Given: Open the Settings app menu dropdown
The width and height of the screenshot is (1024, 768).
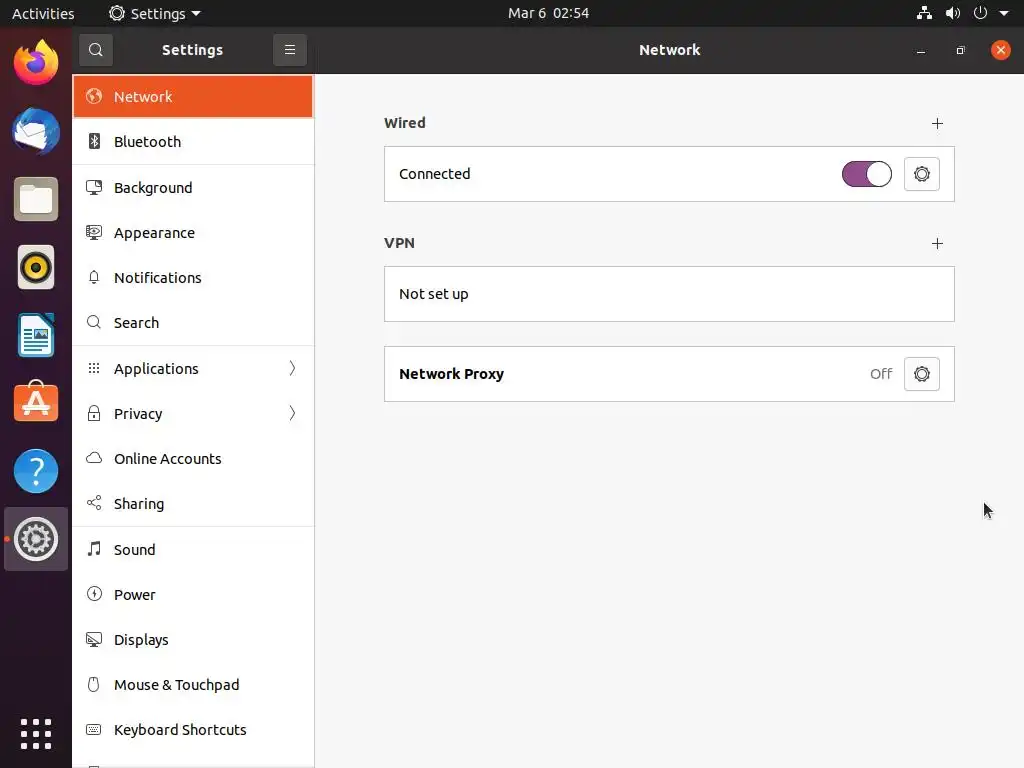Looking at the screenshot, I should click(155, 13).
